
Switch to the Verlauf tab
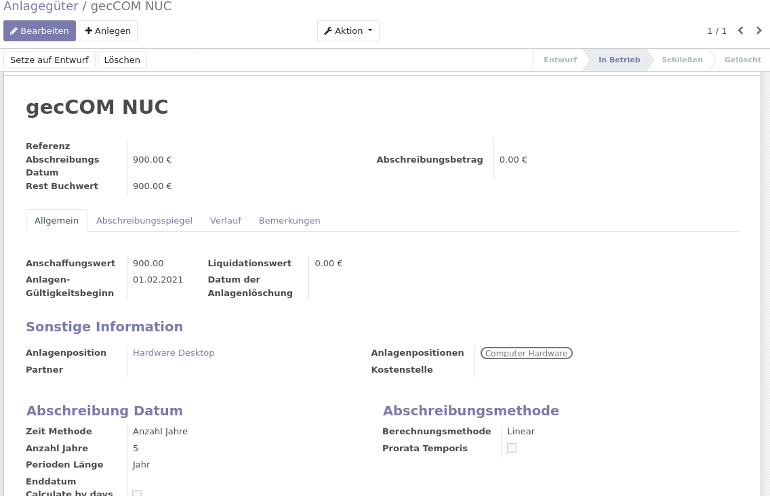click(225, 220)
